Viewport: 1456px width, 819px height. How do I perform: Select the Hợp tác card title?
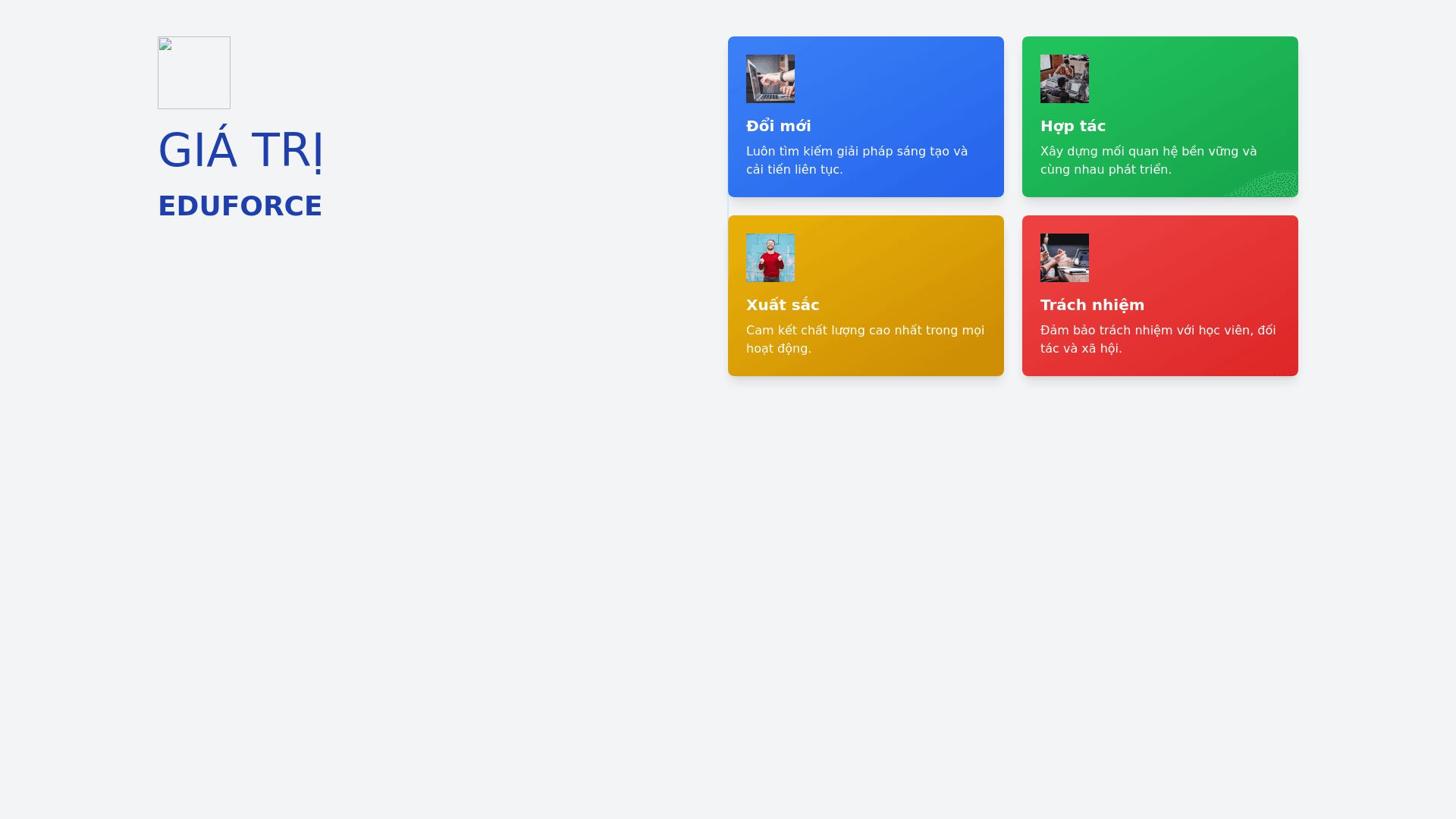pyautogui.click(x=1073, y=126)
